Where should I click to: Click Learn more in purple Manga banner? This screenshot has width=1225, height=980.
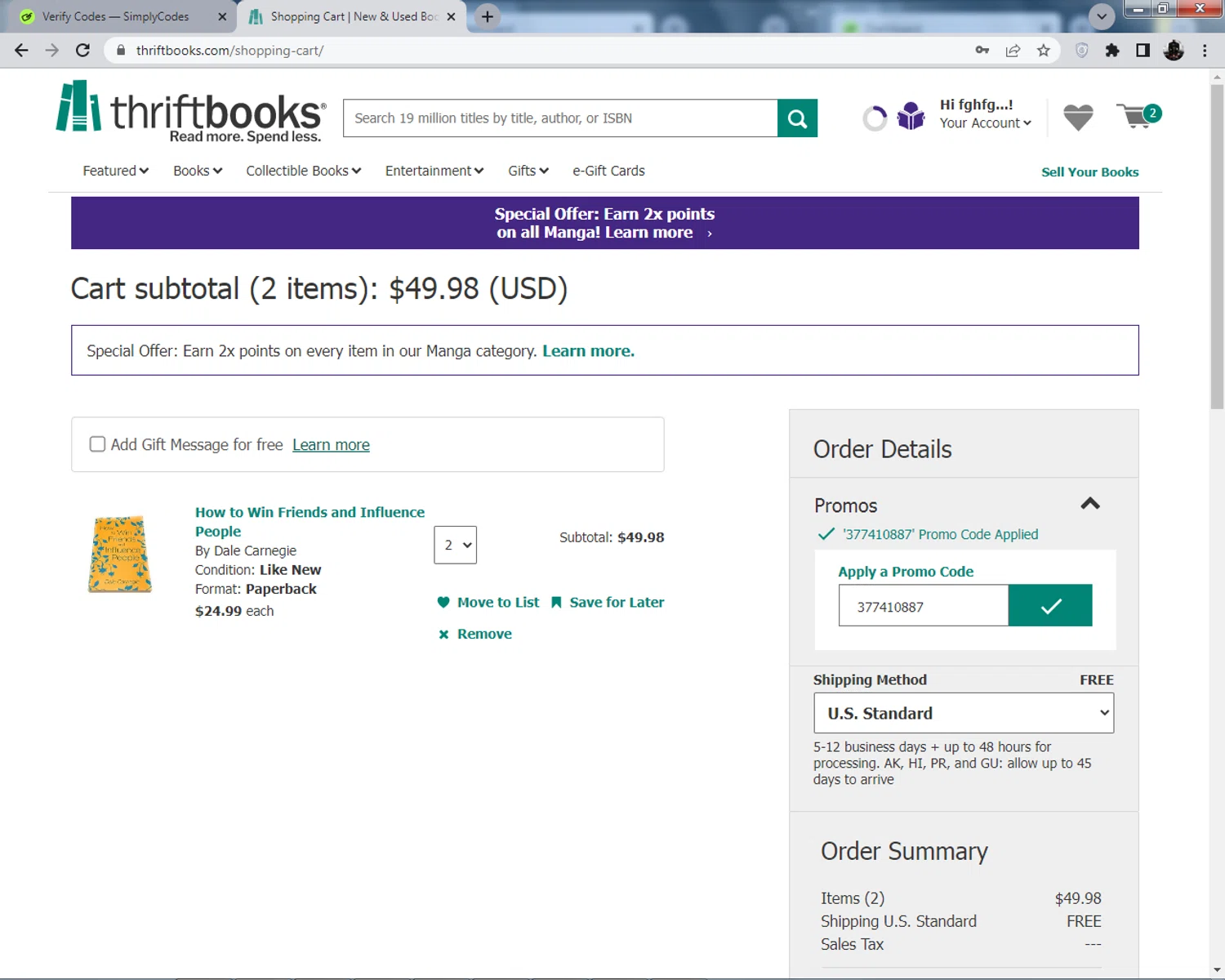coord(649,233)
